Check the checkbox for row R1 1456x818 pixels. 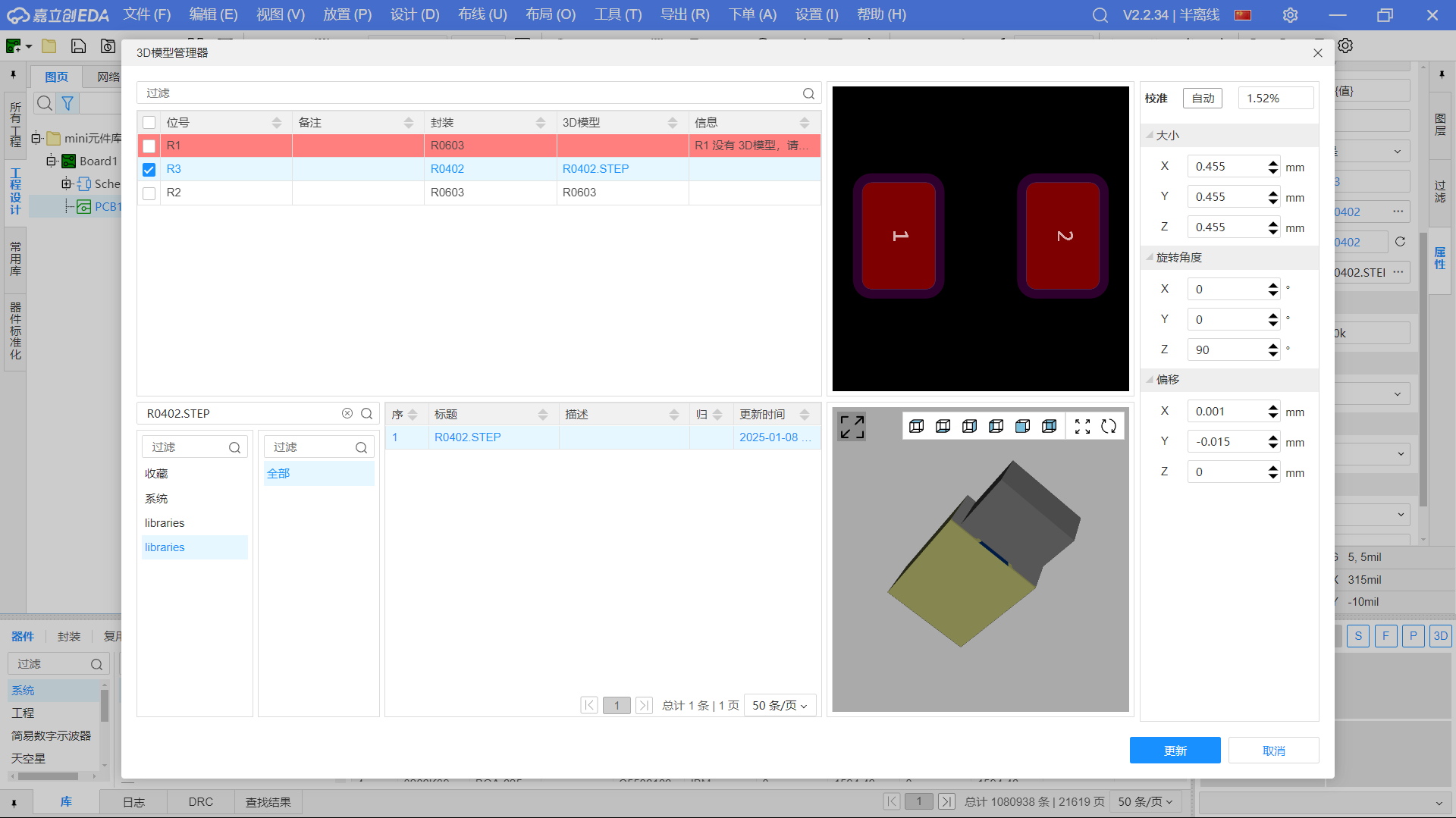(149, 146)
